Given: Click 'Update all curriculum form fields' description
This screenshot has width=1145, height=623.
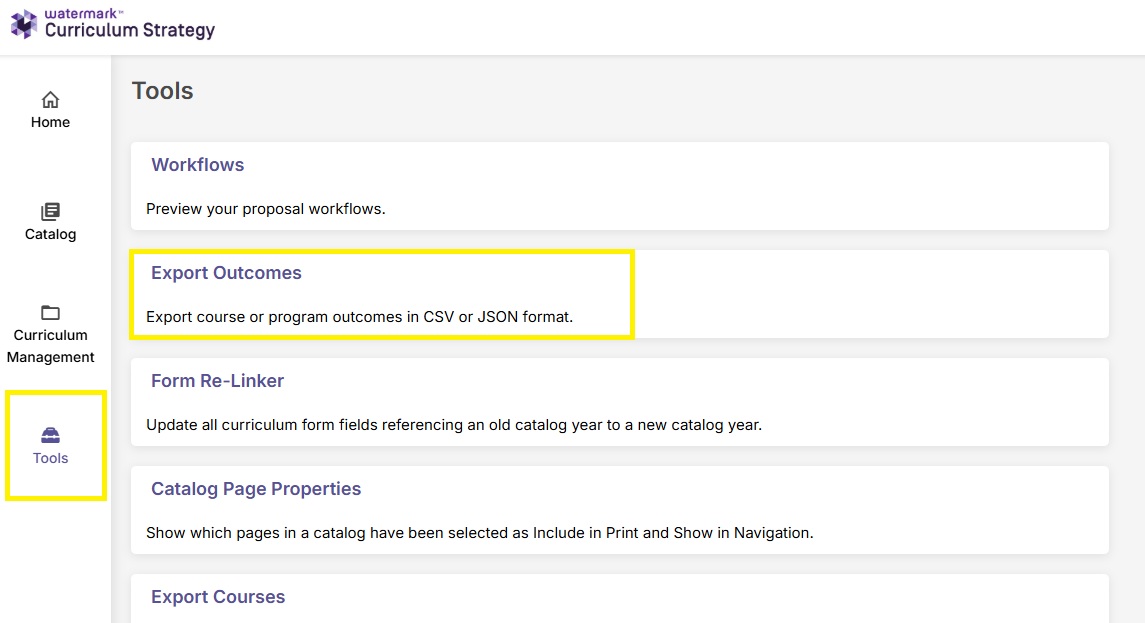Looking at the screenshot, I should point(454,425).
